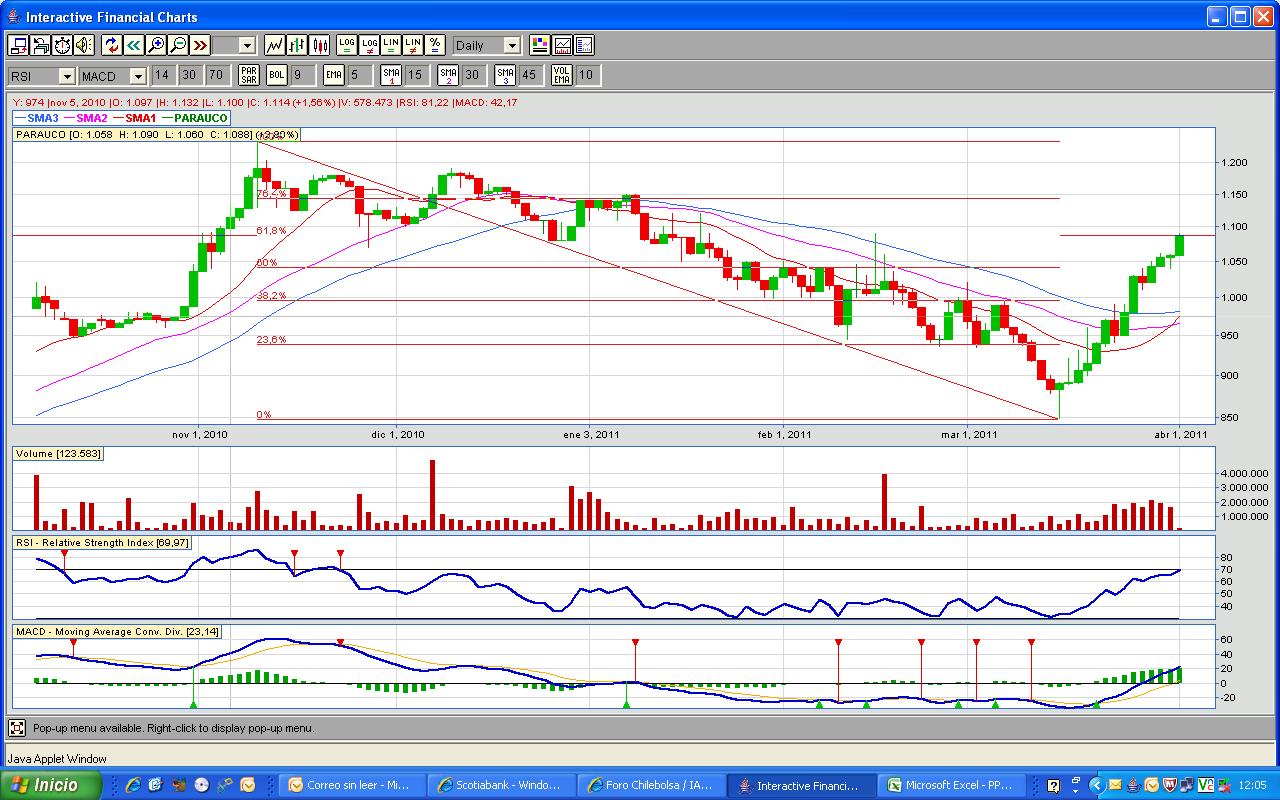Viewport: 1280px width, 800px height.
Task: Click the zoom out magnifier icon
Action: click(x=178, y=45)
